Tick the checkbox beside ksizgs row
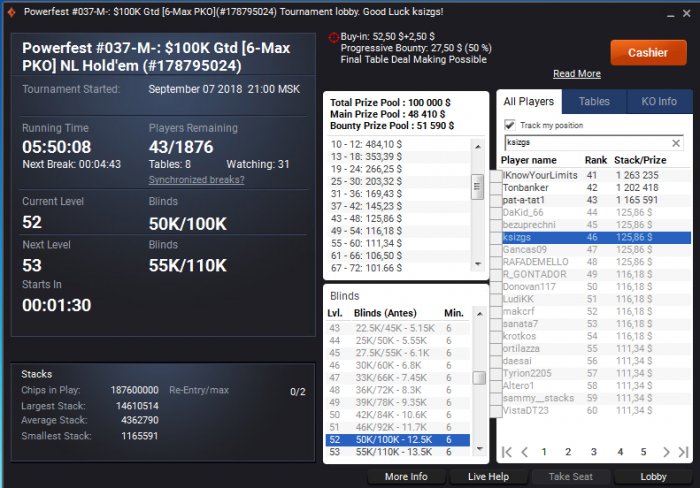 (496, 237)
